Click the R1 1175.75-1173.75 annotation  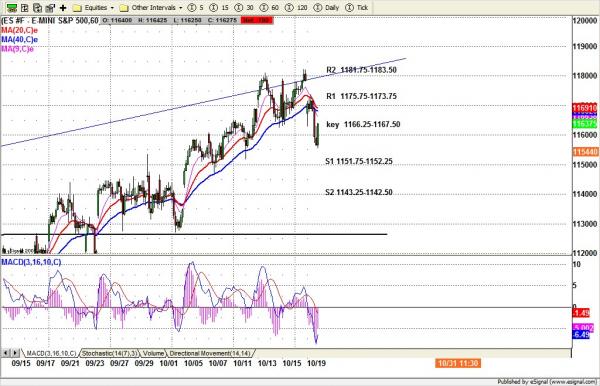point(361,96)
